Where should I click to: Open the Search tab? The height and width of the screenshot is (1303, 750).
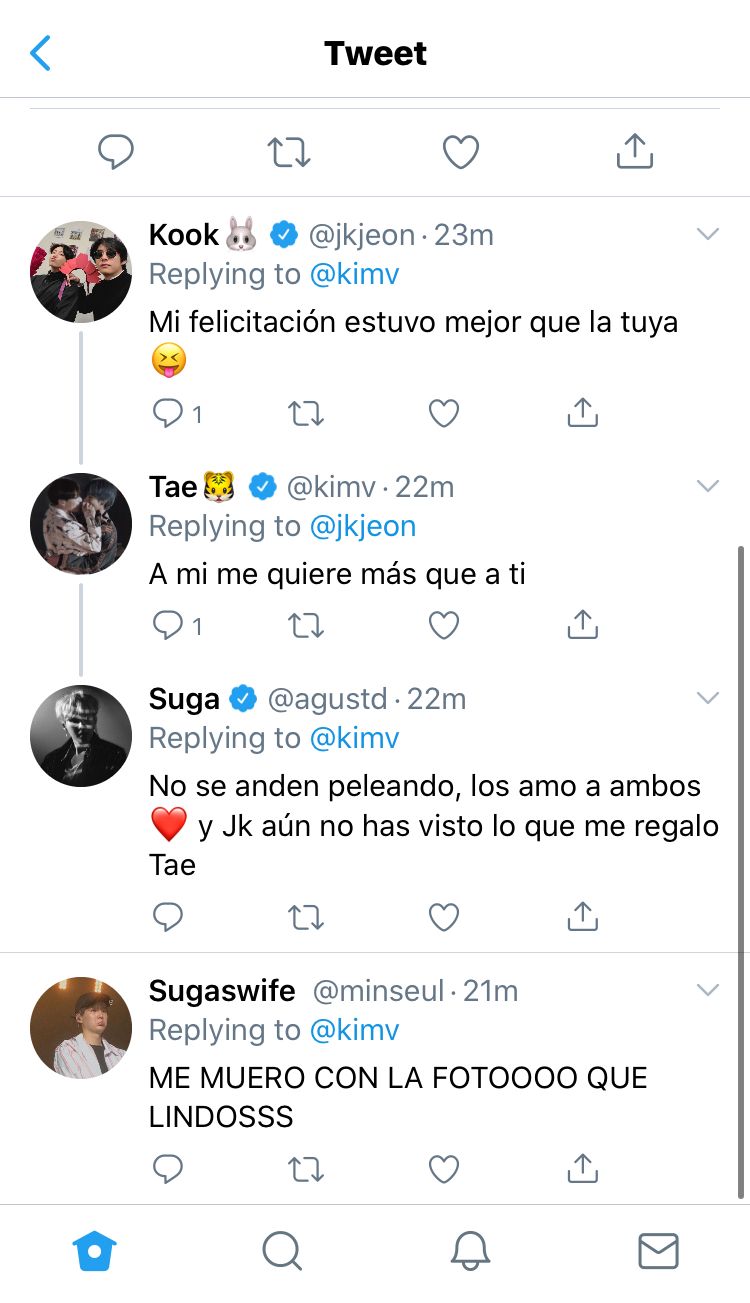pos(281,1251)
